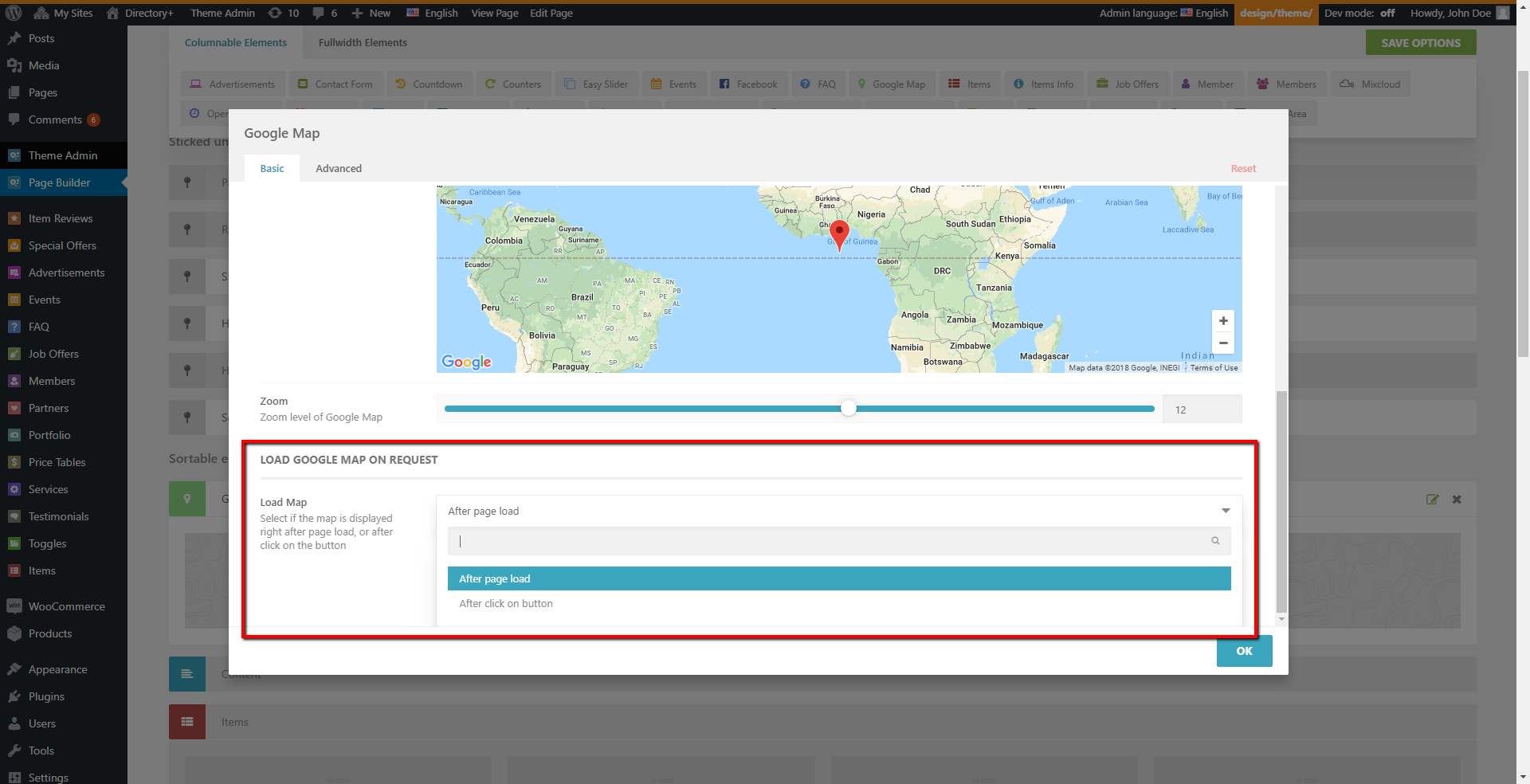1530x784 pixels.
Task: Remove element with the X icon
Action: click(1457, 500)
